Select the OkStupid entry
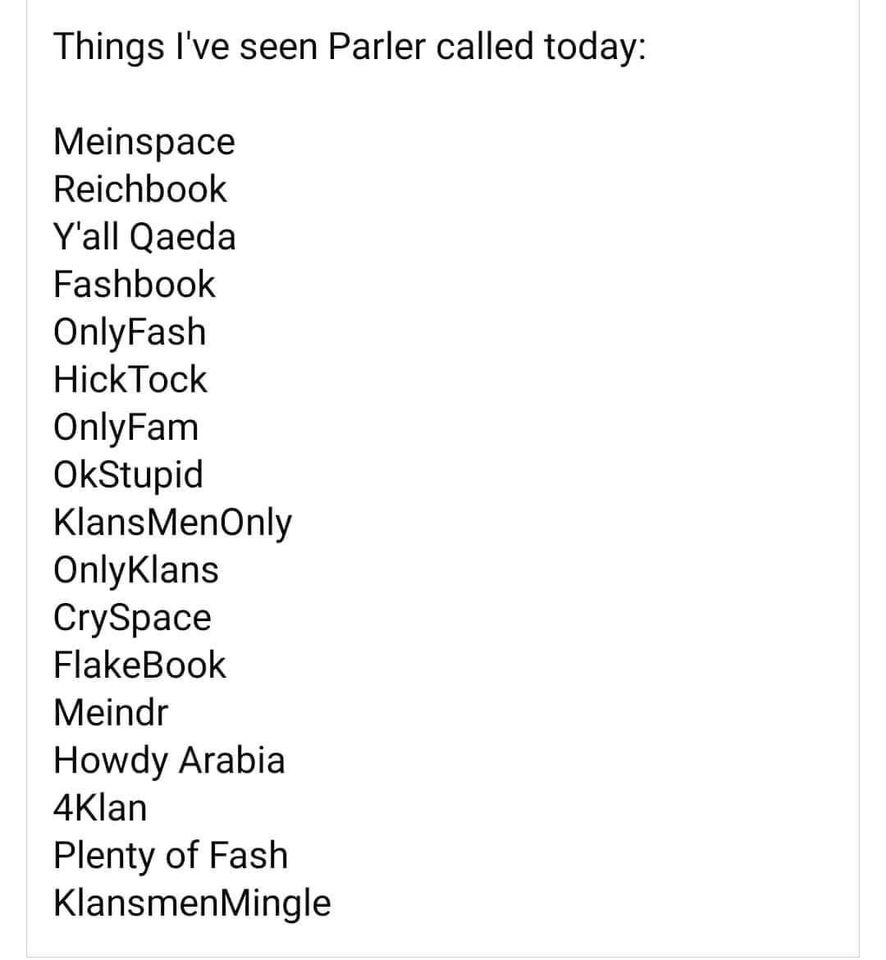The image size is (886, 960). pos(128,475)
